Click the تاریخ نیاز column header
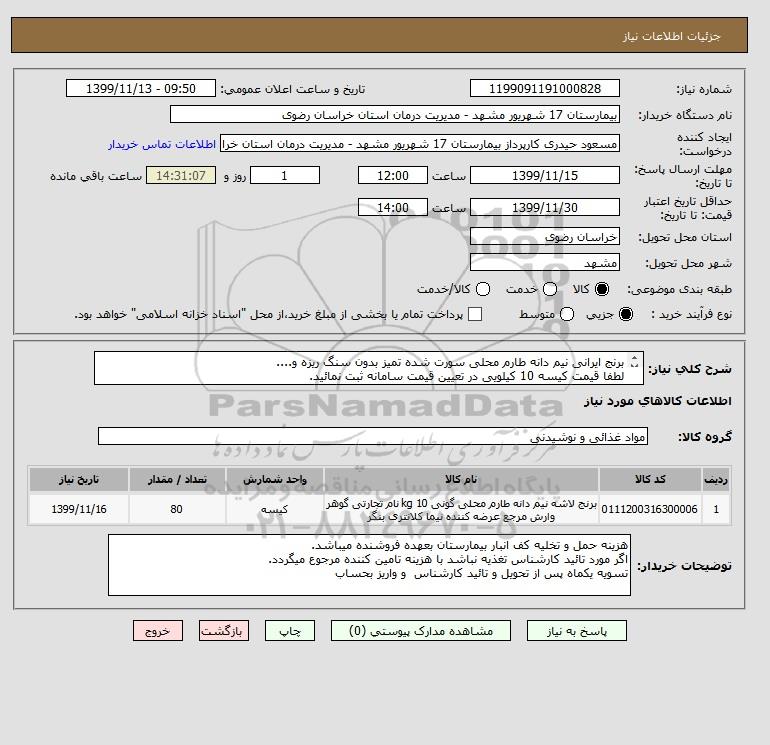This screenshot has height=745, width=770. click(x=79, y=479)
